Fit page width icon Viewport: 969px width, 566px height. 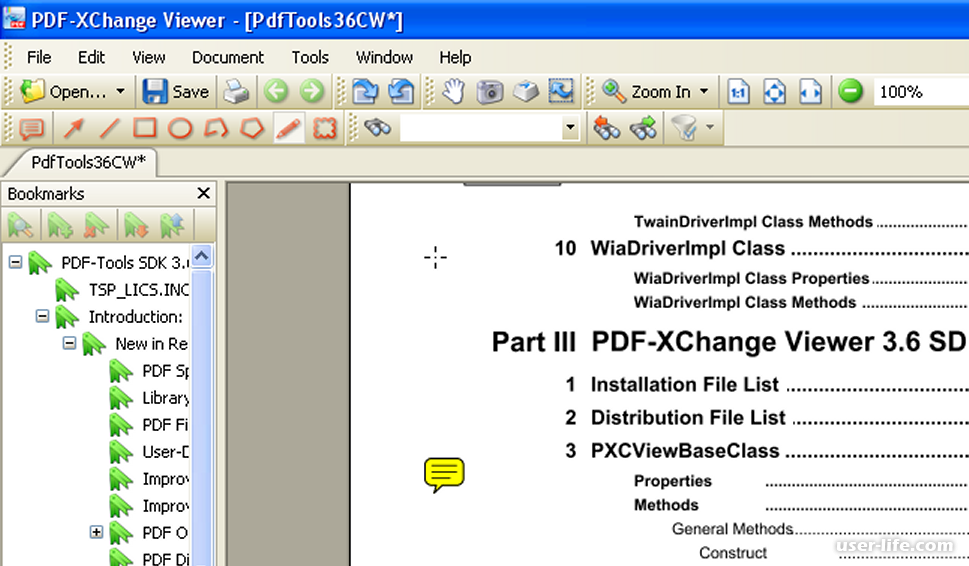(810, 92)
